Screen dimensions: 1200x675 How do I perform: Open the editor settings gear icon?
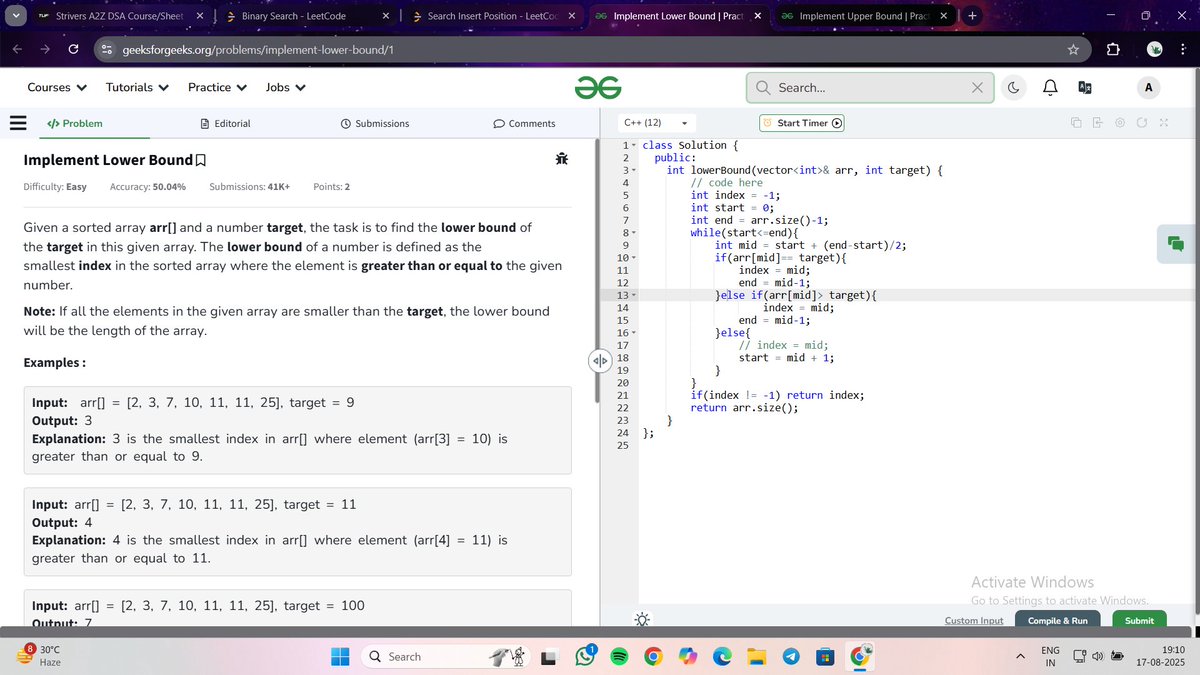1120,123
